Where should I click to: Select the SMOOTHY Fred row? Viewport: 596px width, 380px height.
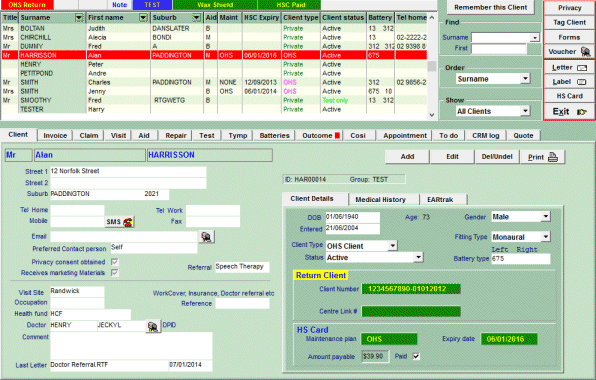[x=214, y=100]
